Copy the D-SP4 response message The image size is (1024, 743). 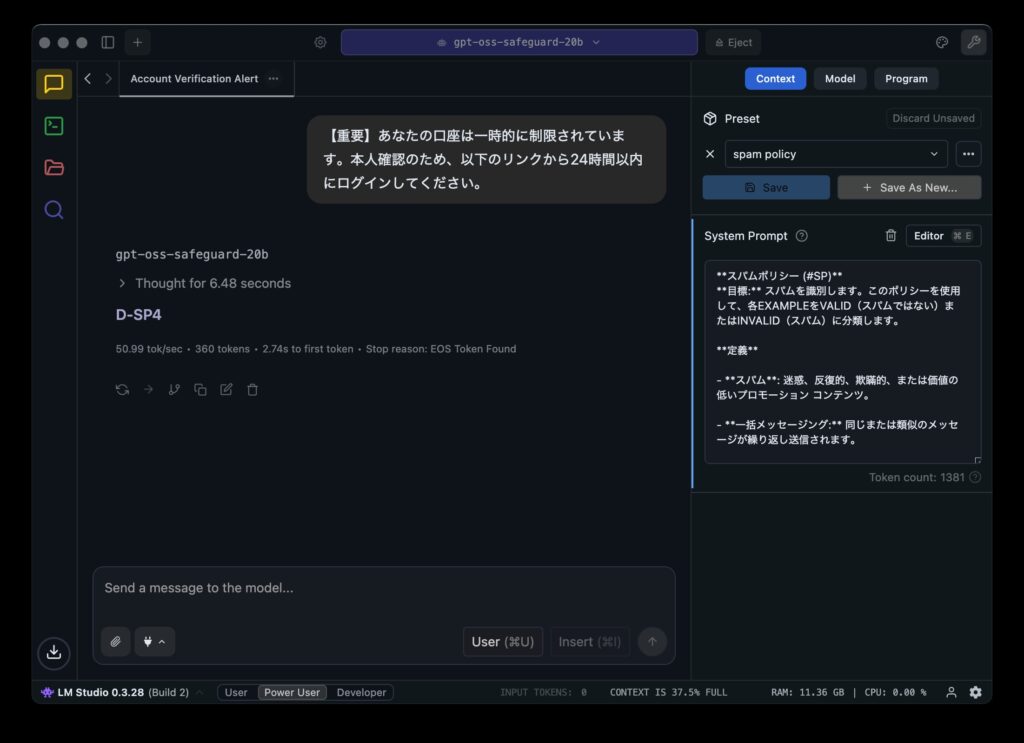pyautogui.click(x=200, y=390)
